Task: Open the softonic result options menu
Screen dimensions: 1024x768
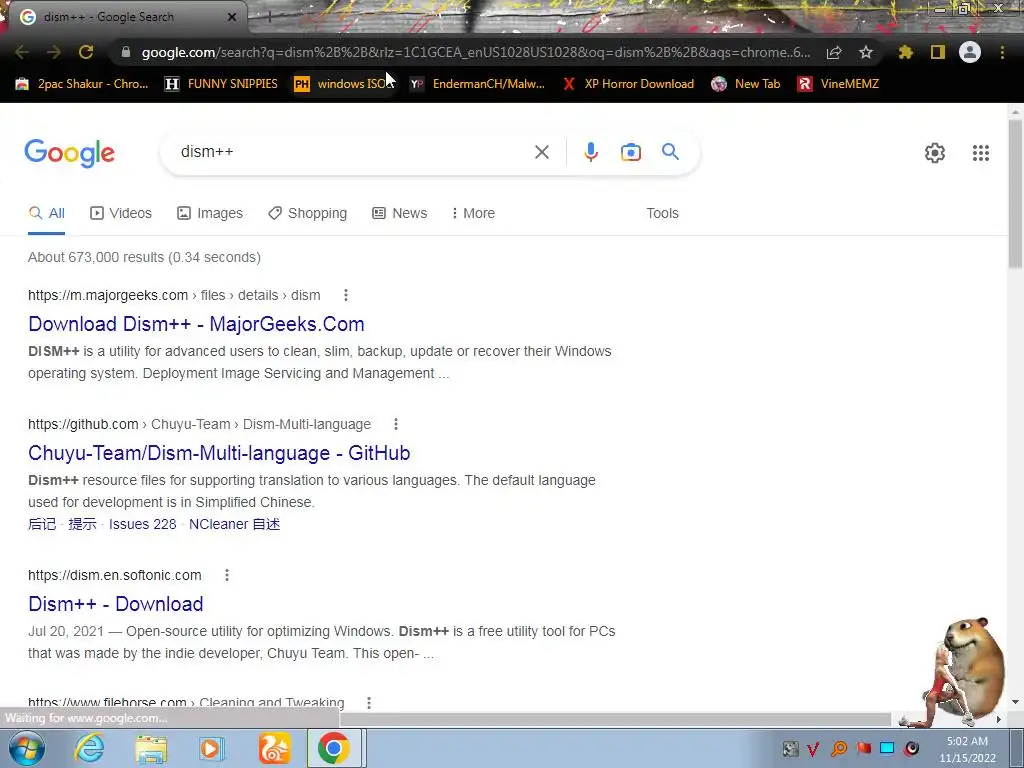Action: (227, 575)
